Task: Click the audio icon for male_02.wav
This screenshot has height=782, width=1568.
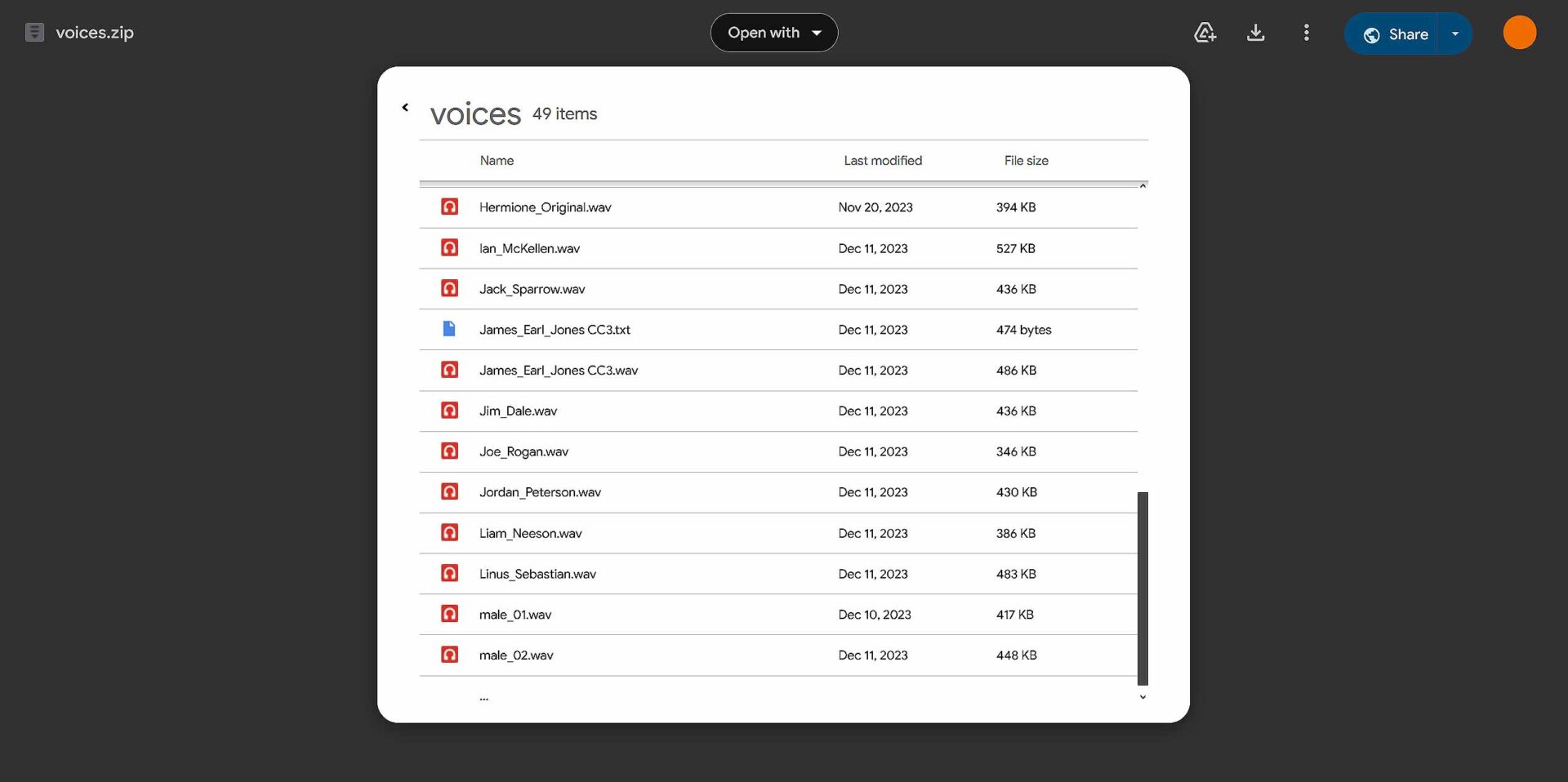Action: pos(449,655)
